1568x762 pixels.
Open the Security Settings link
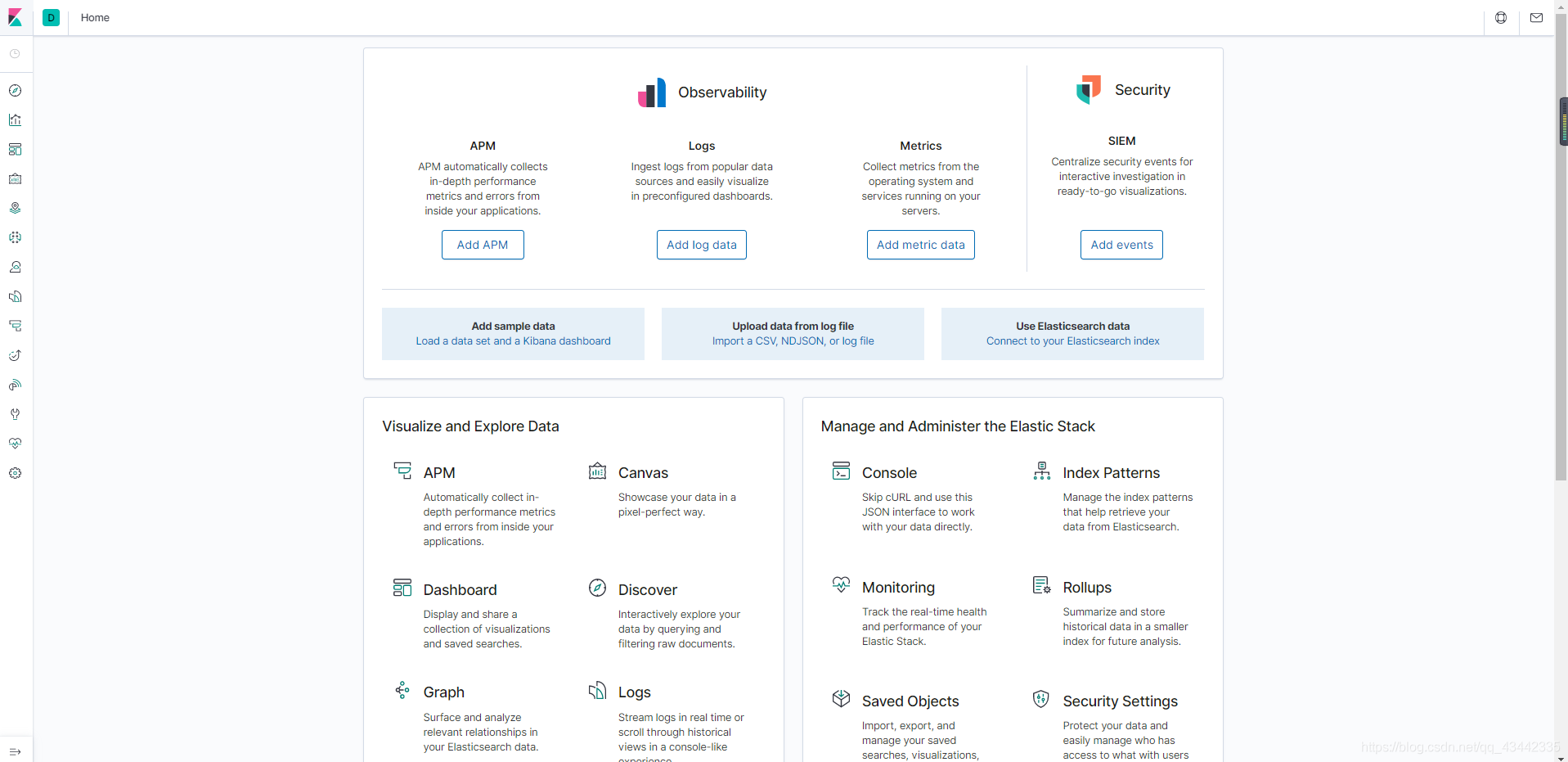pyautogui.click(x=1120, y=701)
